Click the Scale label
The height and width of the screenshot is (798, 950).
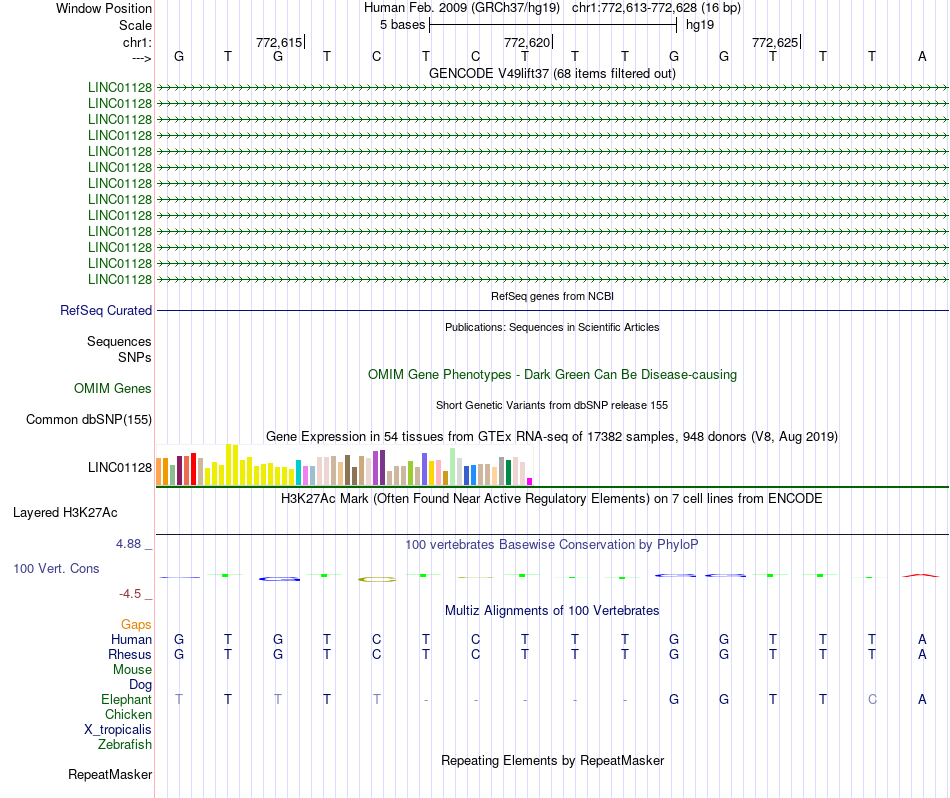(x=135, y=25)
